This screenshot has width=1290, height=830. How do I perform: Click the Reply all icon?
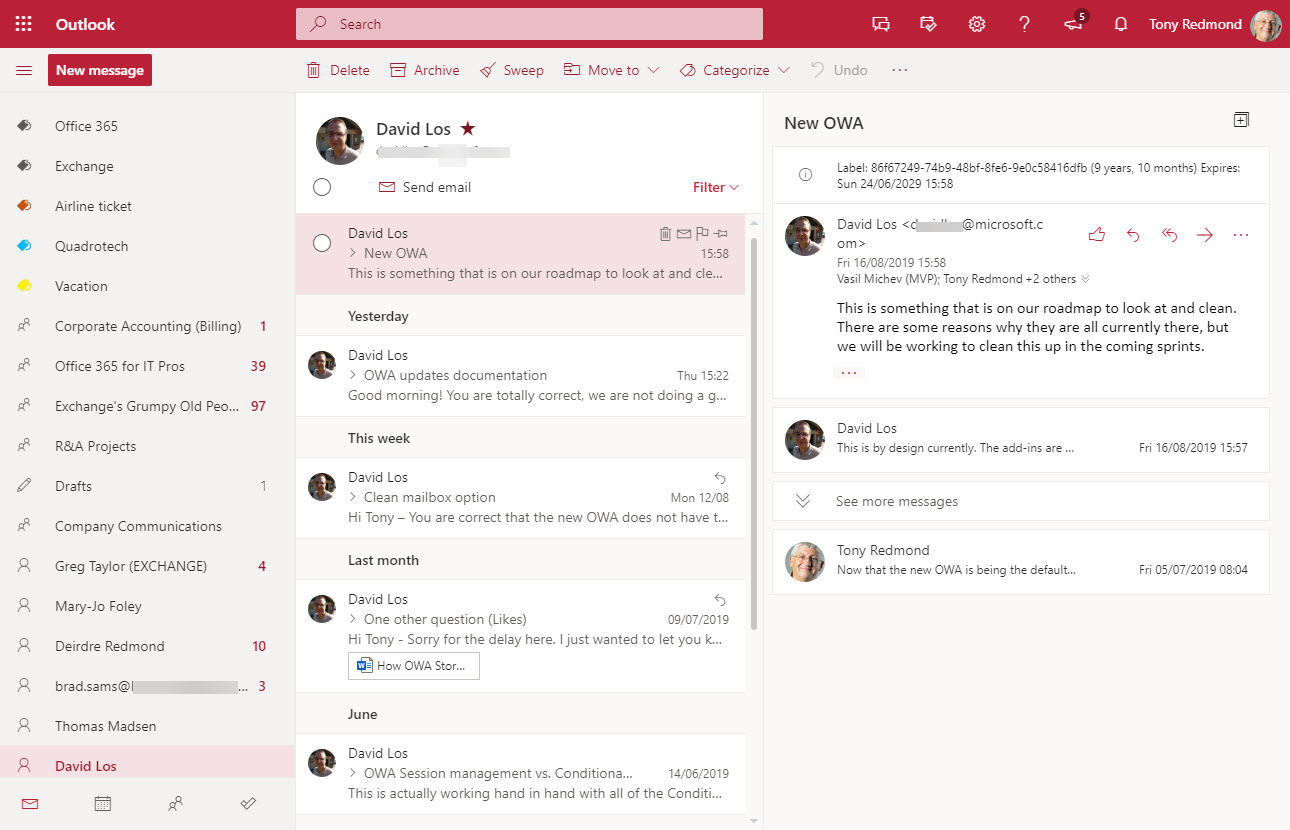(x=1169, y=235)
